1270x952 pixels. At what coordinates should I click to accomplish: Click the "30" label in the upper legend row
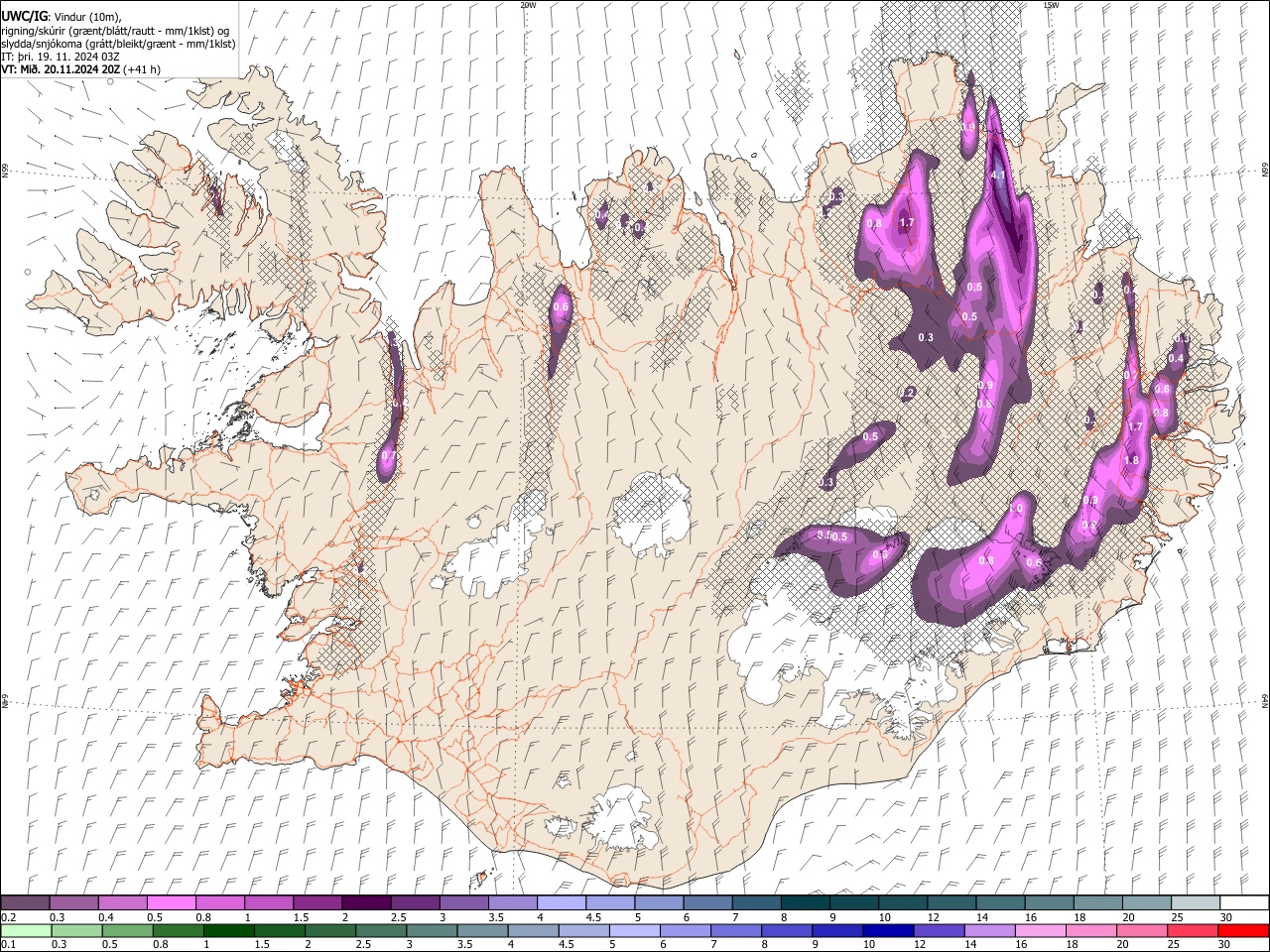pyautogui.click(x=1226, y=917)
